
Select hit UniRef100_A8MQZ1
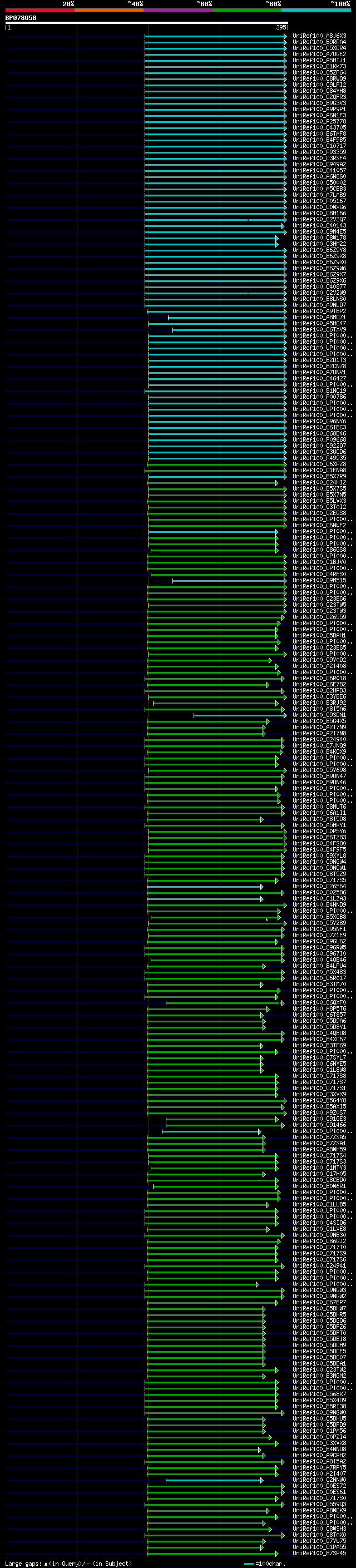point(319,317)
